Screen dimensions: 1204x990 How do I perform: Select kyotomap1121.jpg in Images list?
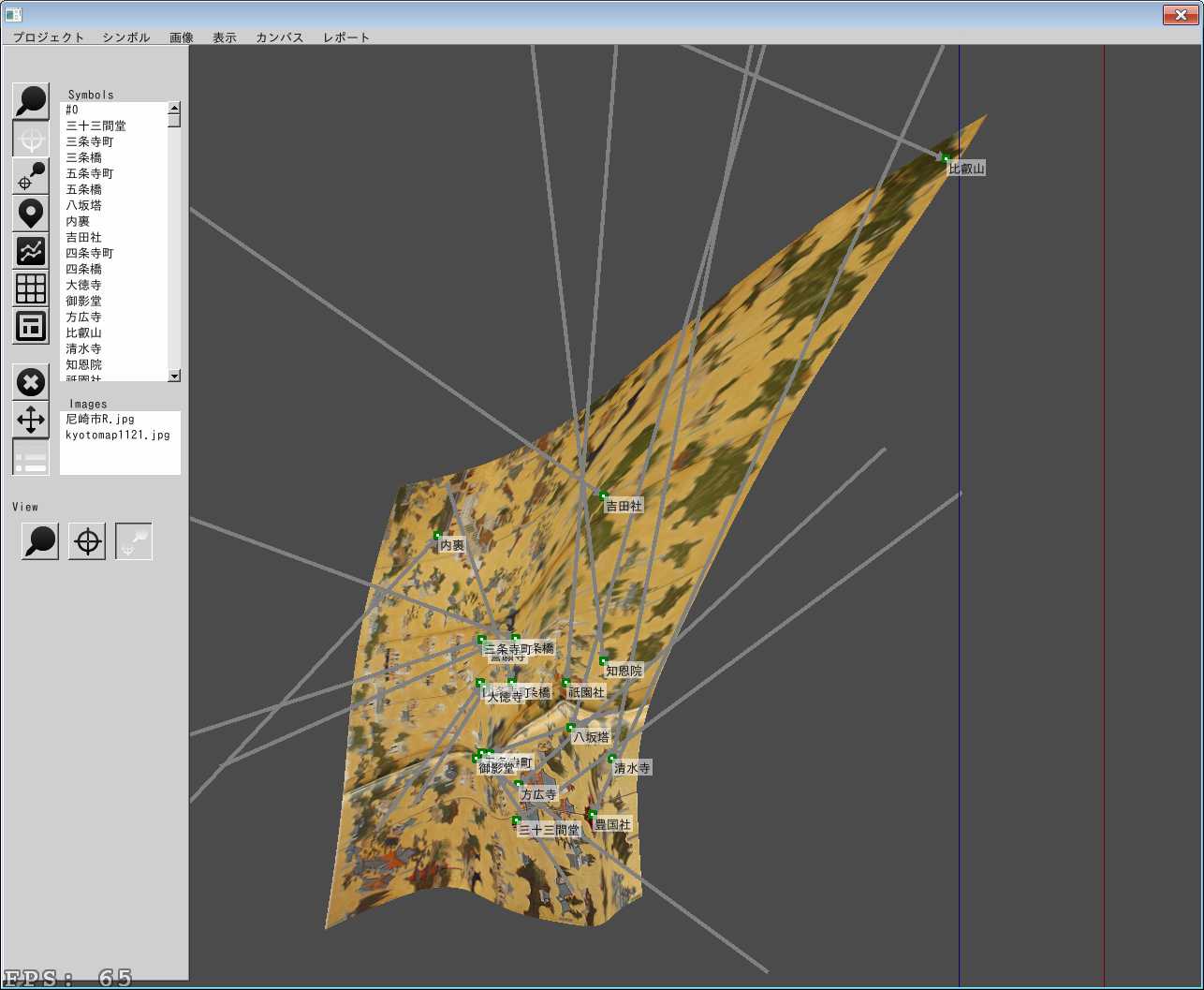118,436
